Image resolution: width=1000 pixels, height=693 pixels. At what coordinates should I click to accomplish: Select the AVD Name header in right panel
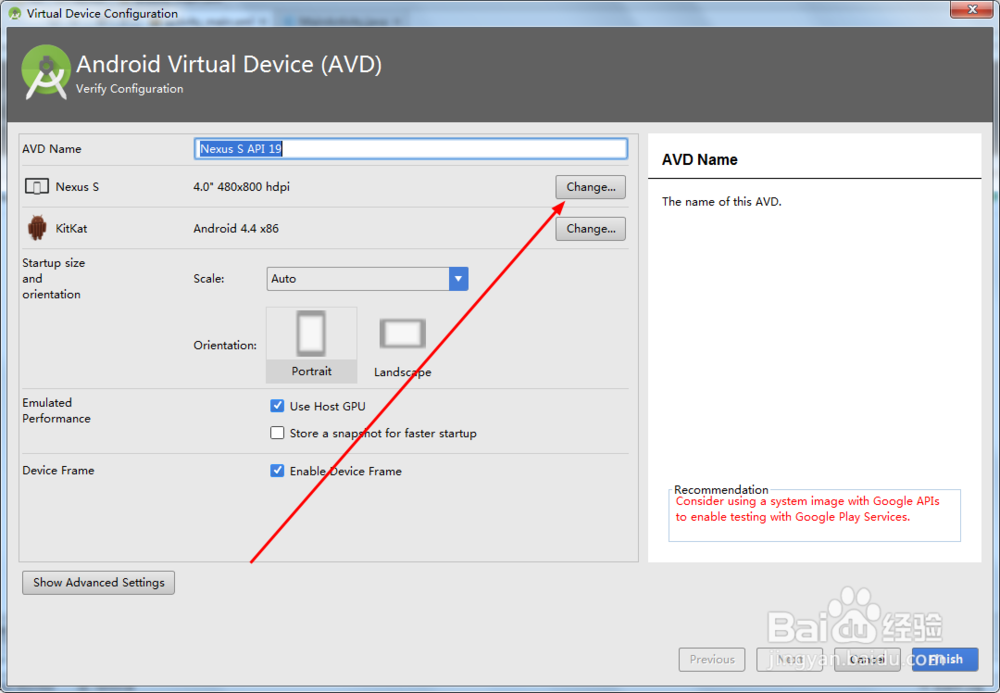(x=700, y=159)
